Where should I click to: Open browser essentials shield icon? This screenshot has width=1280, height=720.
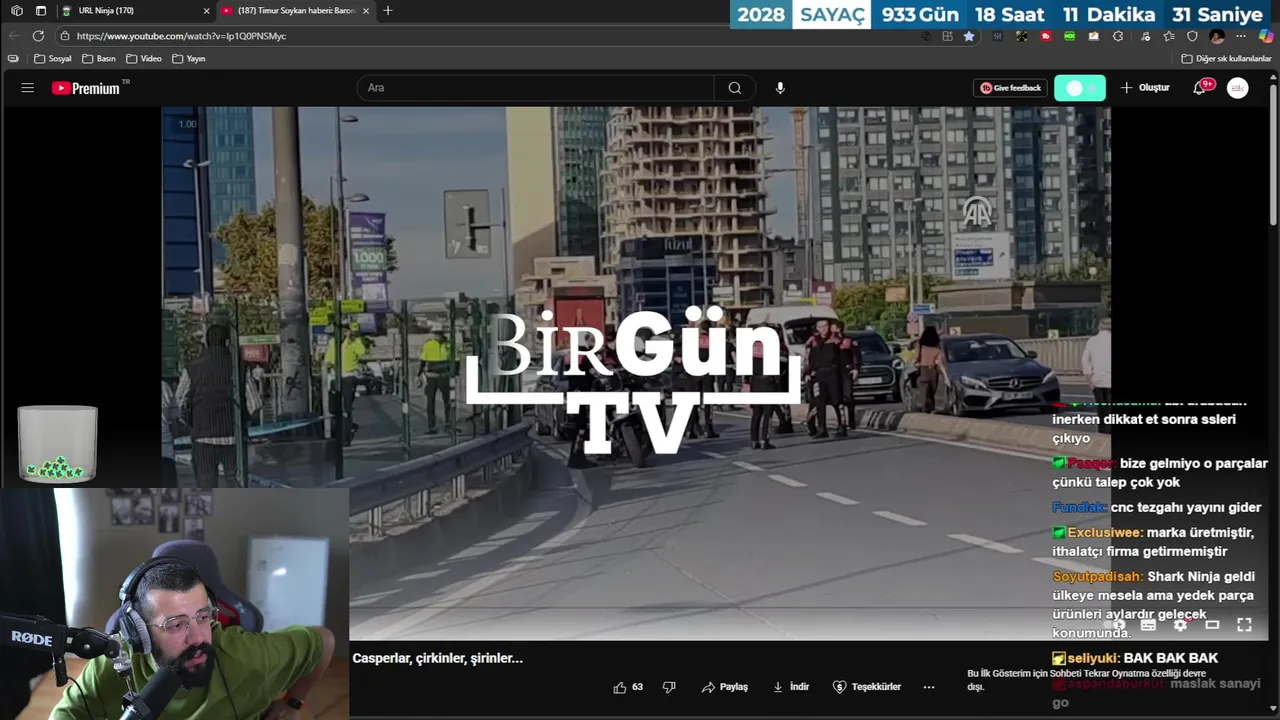coord(1192,36)
